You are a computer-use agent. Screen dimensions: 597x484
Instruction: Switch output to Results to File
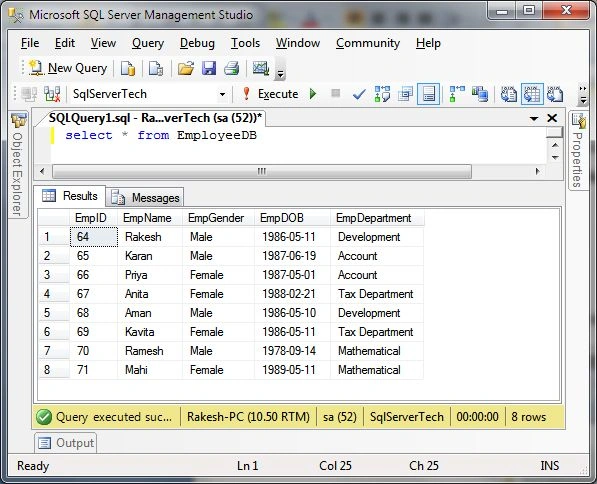click(x=555, y=94)
